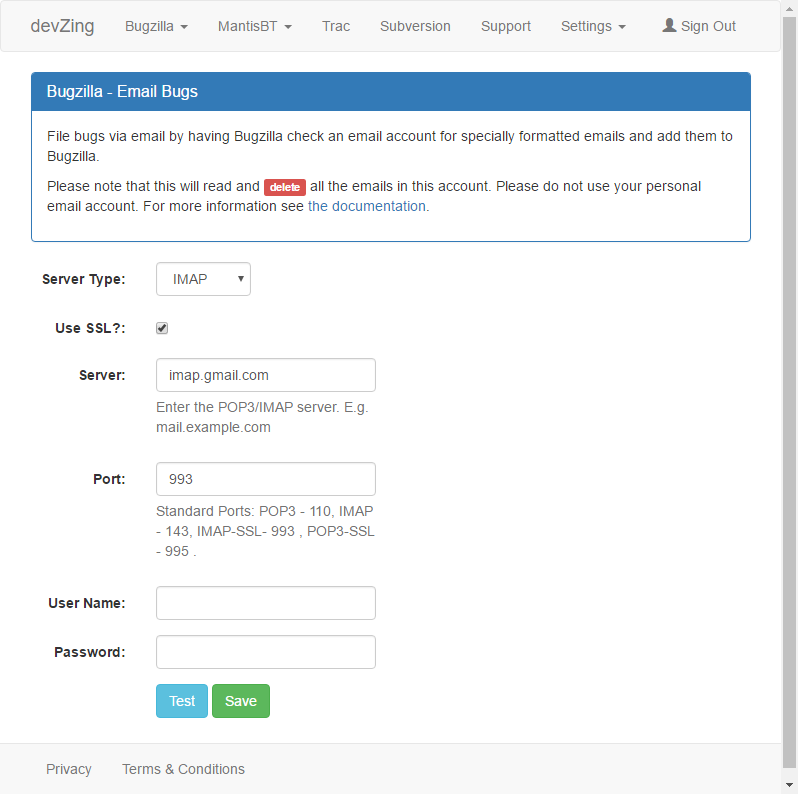Click the Password label

pyautogui.click(x=90, y=652)
